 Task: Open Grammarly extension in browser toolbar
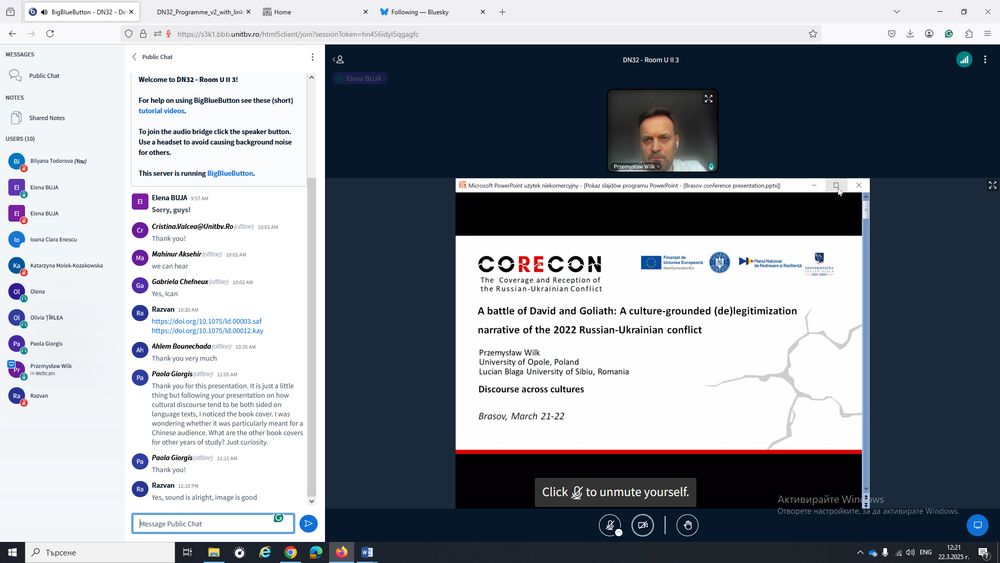coord(949,34)
